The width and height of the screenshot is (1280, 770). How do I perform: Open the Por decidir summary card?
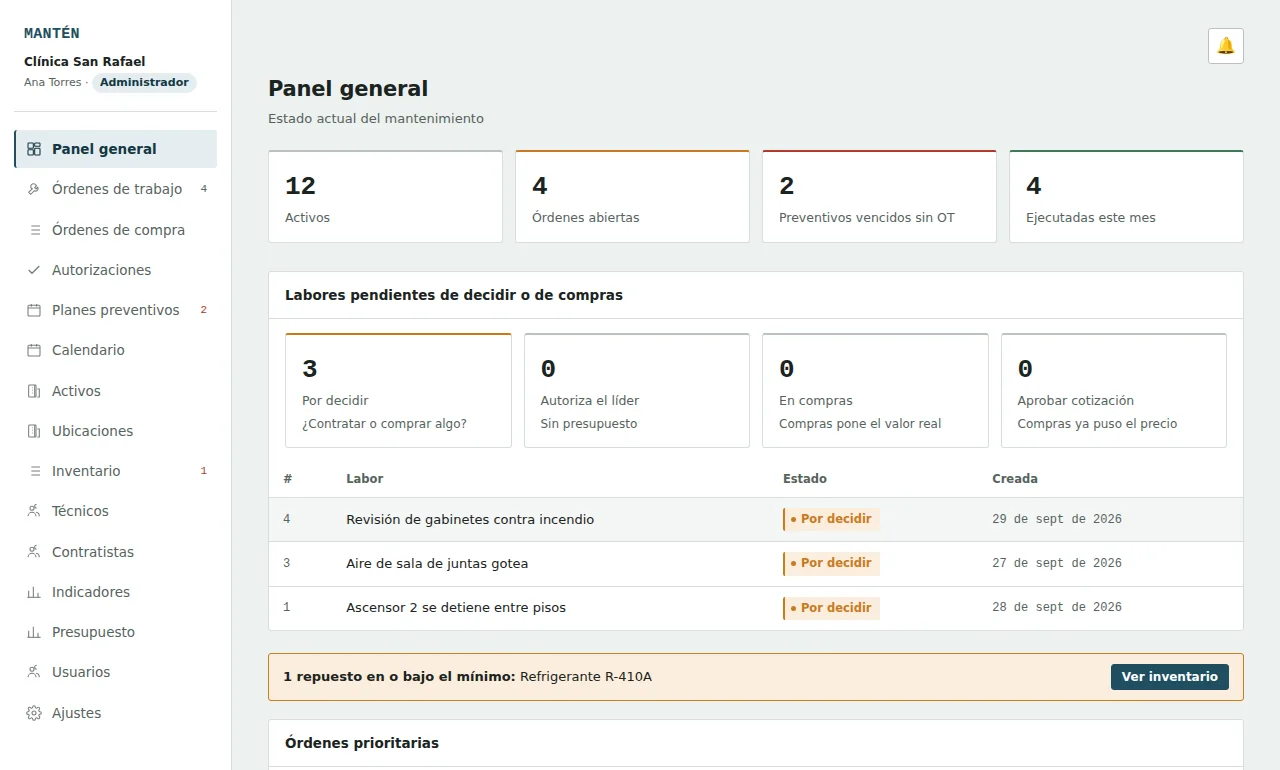pos(398,390)
